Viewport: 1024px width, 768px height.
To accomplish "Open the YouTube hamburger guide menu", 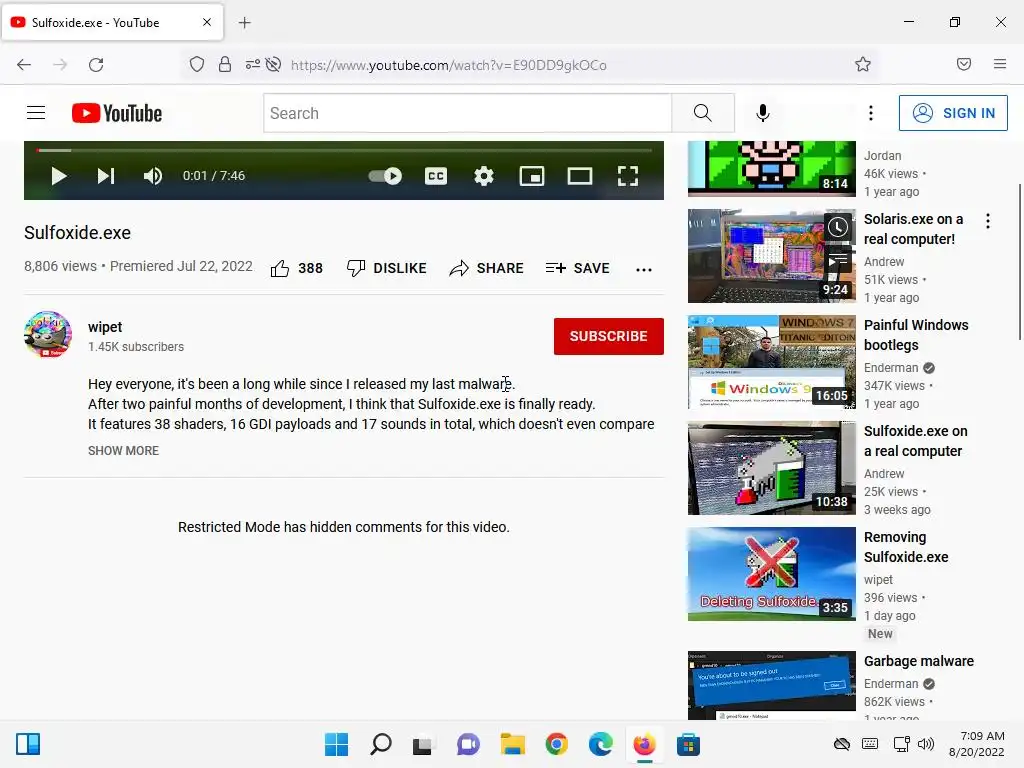I will coord(36,113).
